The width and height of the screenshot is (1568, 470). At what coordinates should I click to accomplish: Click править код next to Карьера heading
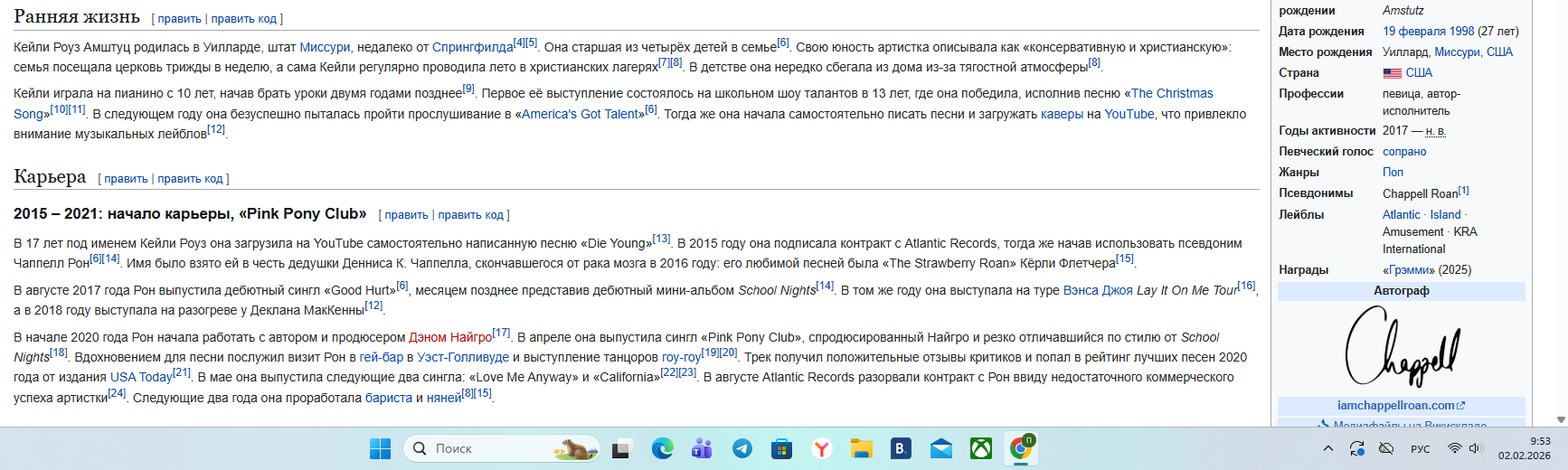pyautogui.click(x=190, y=178)
